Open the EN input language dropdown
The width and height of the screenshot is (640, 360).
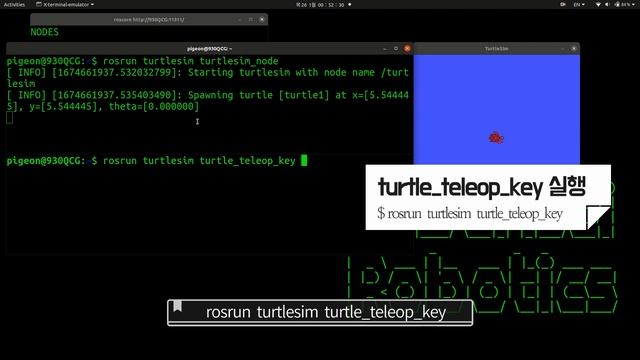[x=579, y=4]
